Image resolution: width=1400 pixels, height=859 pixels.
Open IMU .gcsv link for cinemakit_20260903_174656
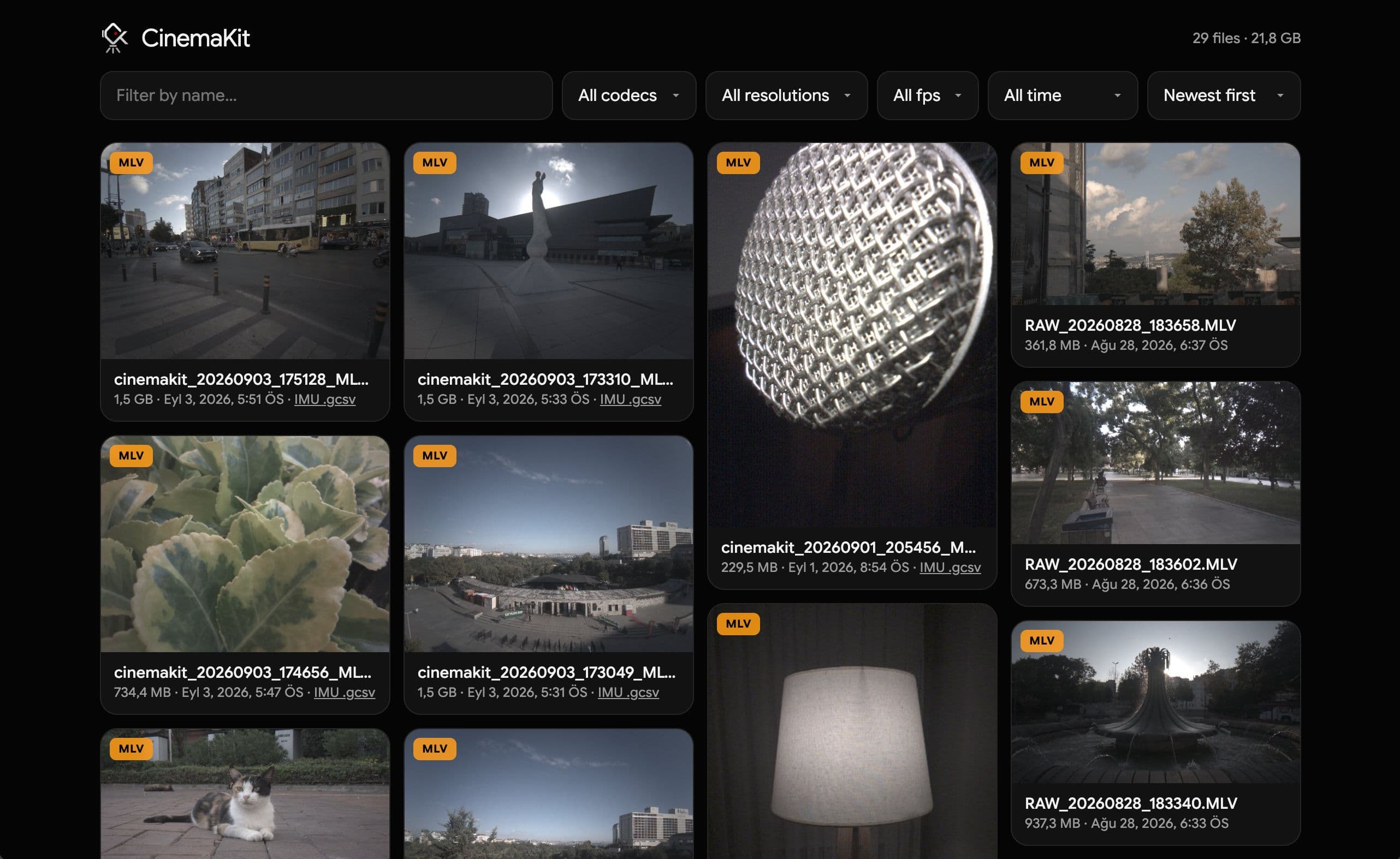click(x=345, y=693)
